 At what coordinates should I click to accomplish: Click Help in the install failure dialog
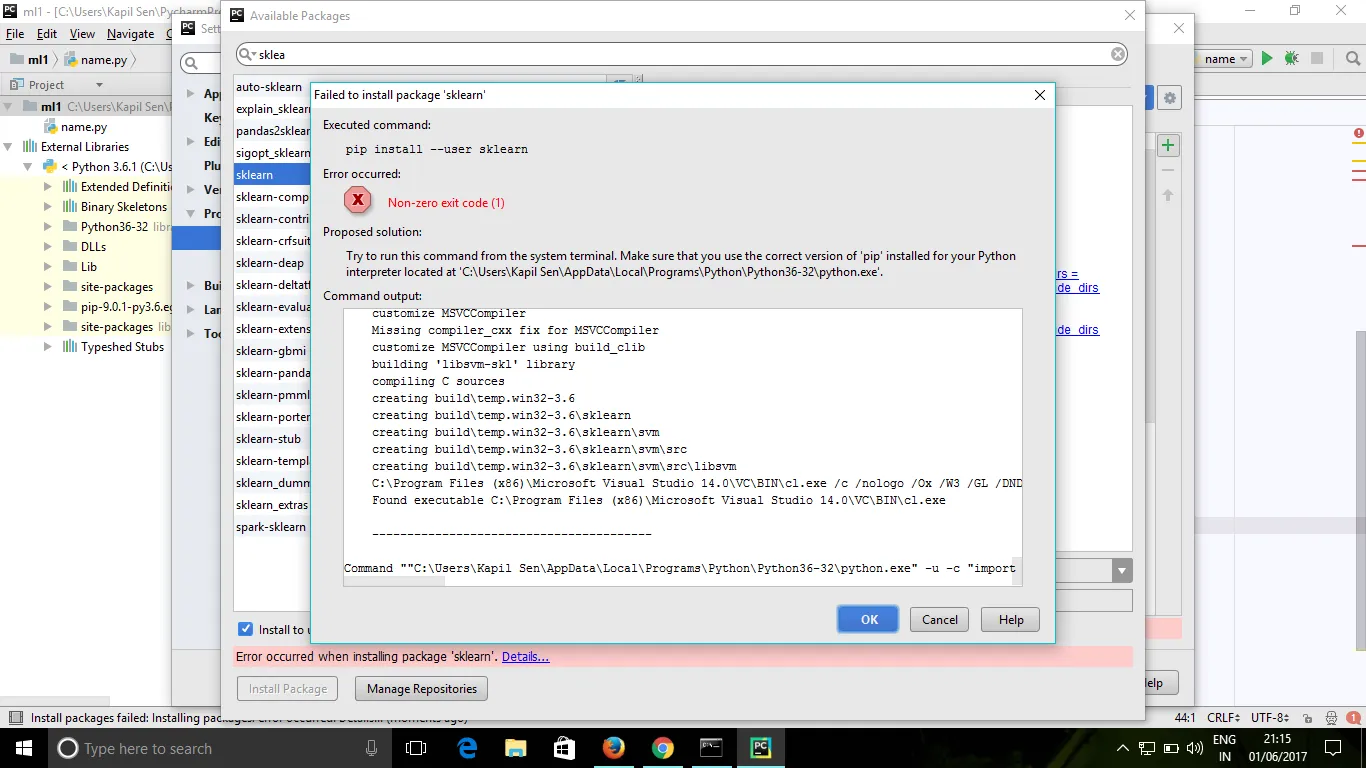(1010, 619)
